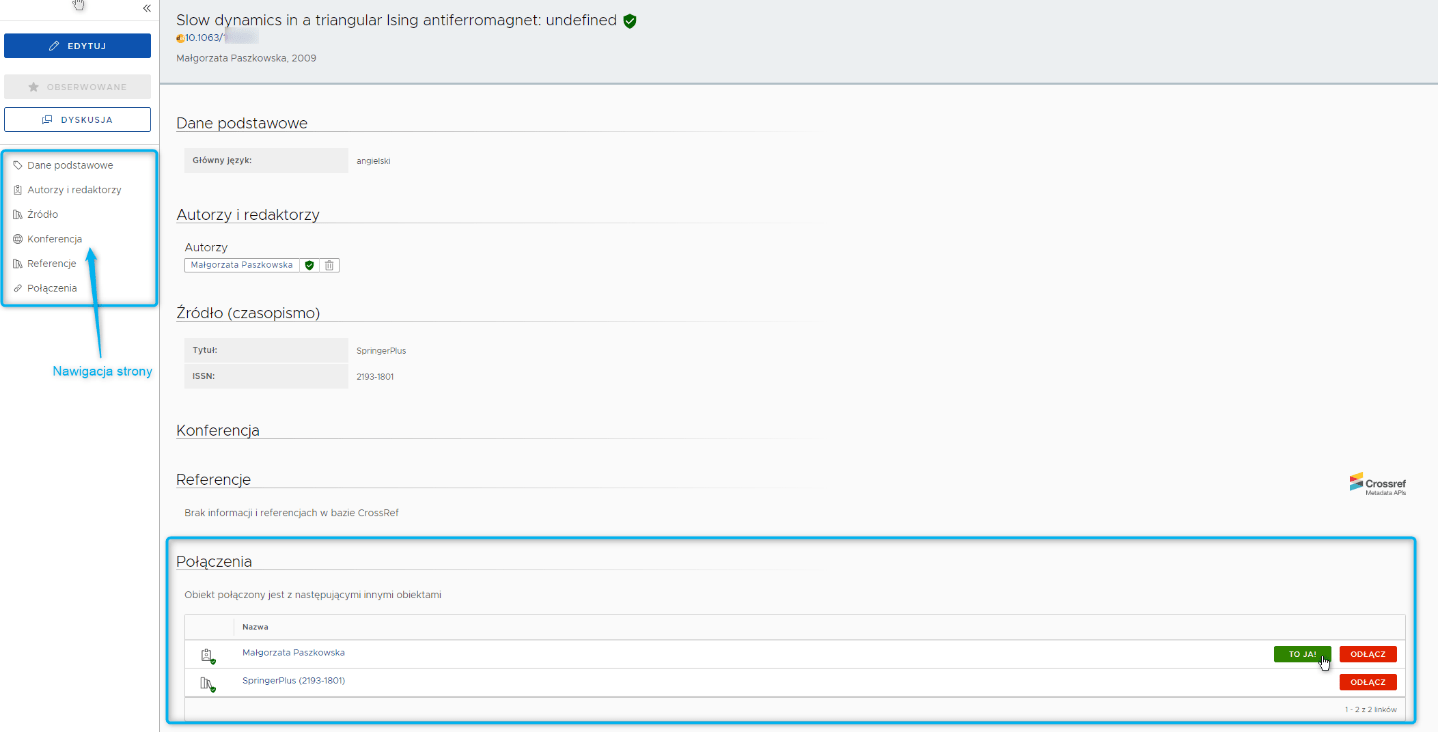This screenshot has width=1438, height=732.
Task: Disconnect SpringerPlus with its ODŁĄCZ button
Action: [x=1367, y=682]
